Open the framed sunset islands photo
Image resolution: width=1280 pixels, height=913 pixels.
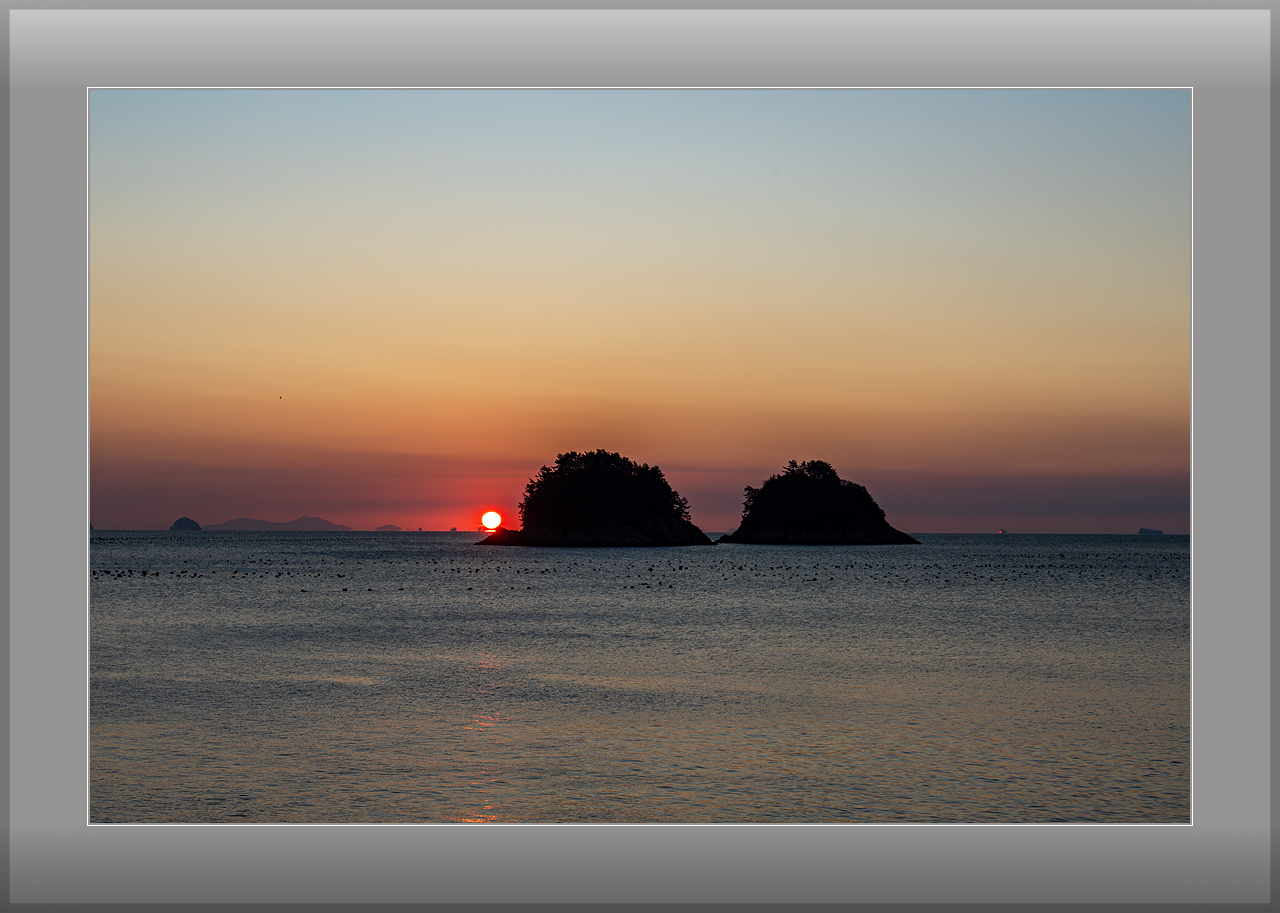(x=640, y=456)
